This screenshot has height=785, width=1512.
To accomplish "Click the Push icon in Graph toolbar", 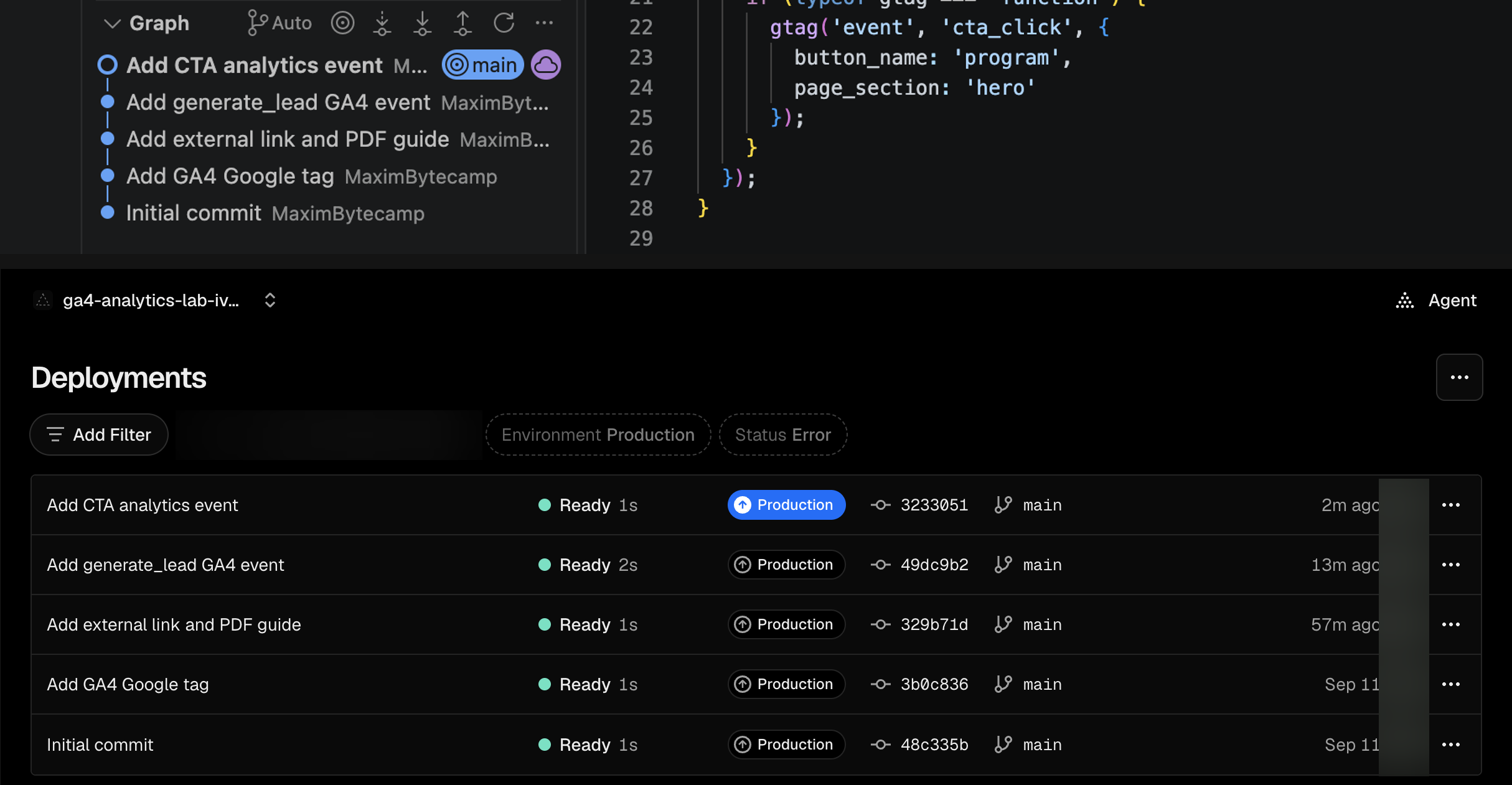I will coord(463,23).
